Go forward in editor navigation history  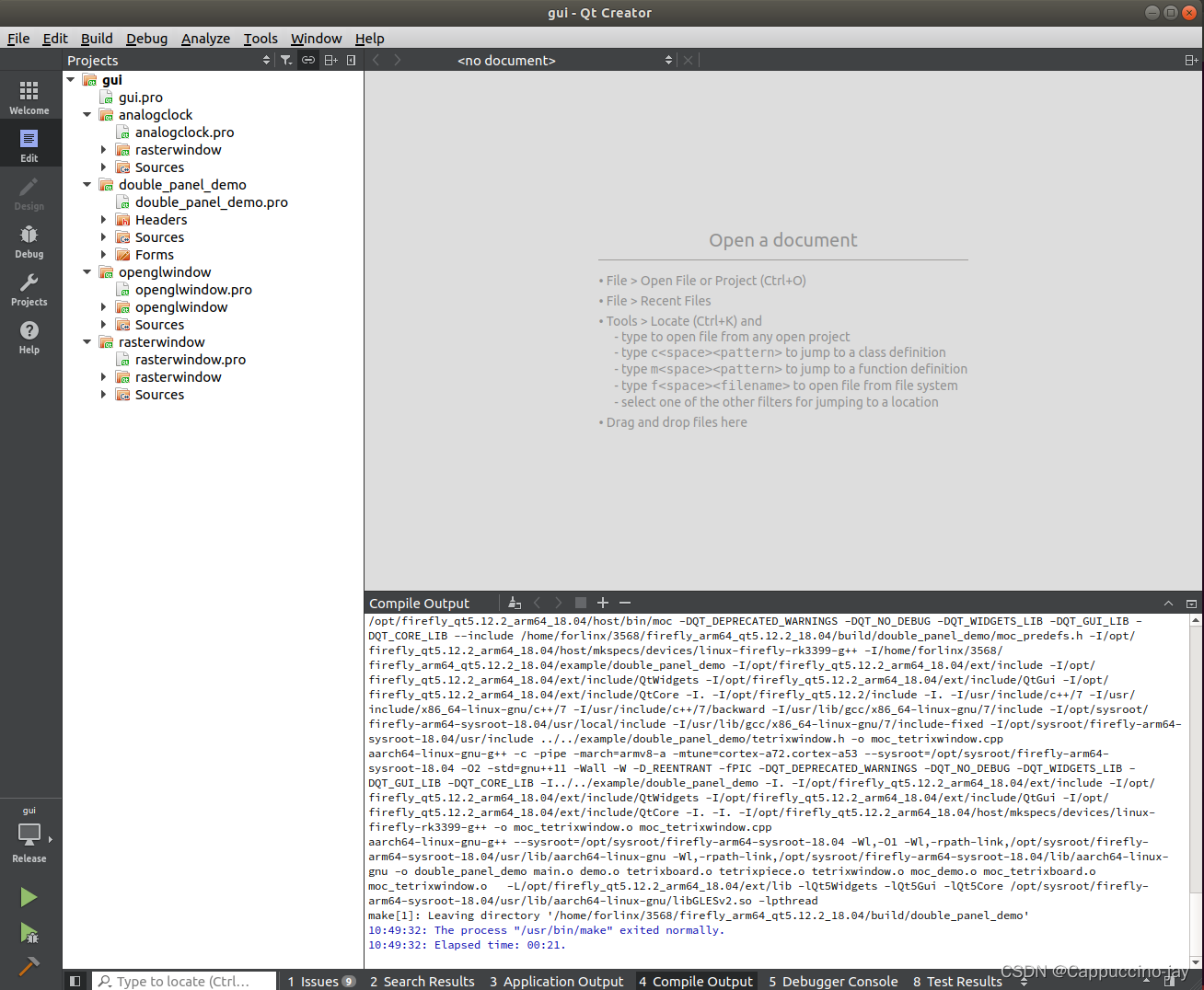[398, 60]
